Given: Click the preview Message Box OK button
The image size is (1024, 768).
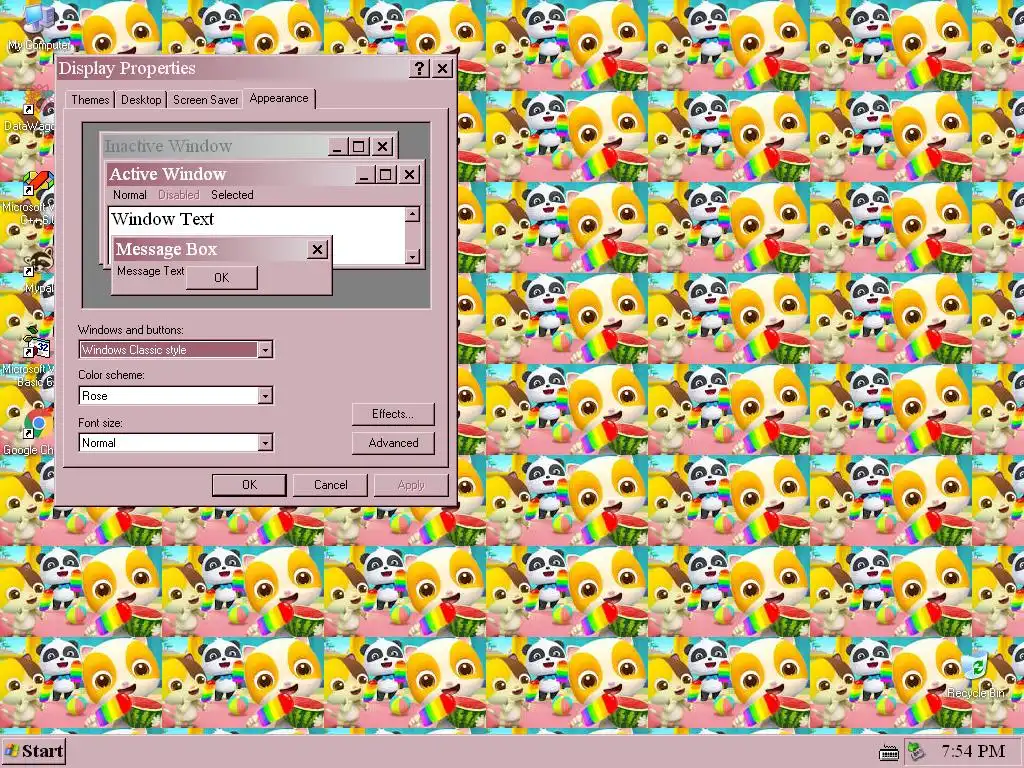Looking at the screenshot, I should (x=221, y=278).
